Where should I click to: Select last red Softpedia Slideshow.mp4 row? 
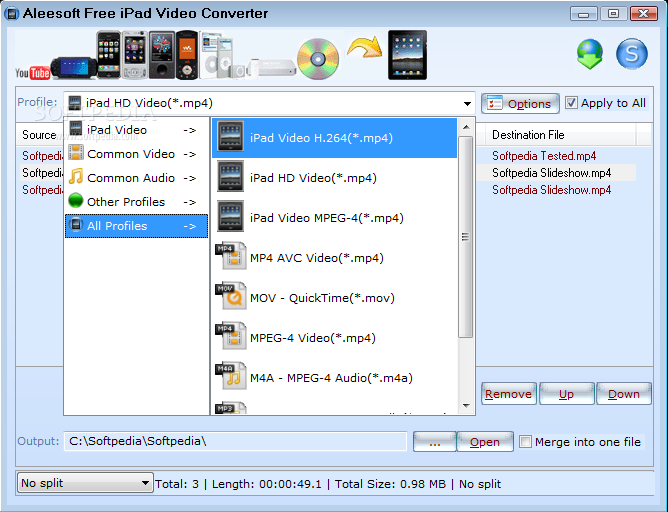pyautogui.click(x=551, y=190)
